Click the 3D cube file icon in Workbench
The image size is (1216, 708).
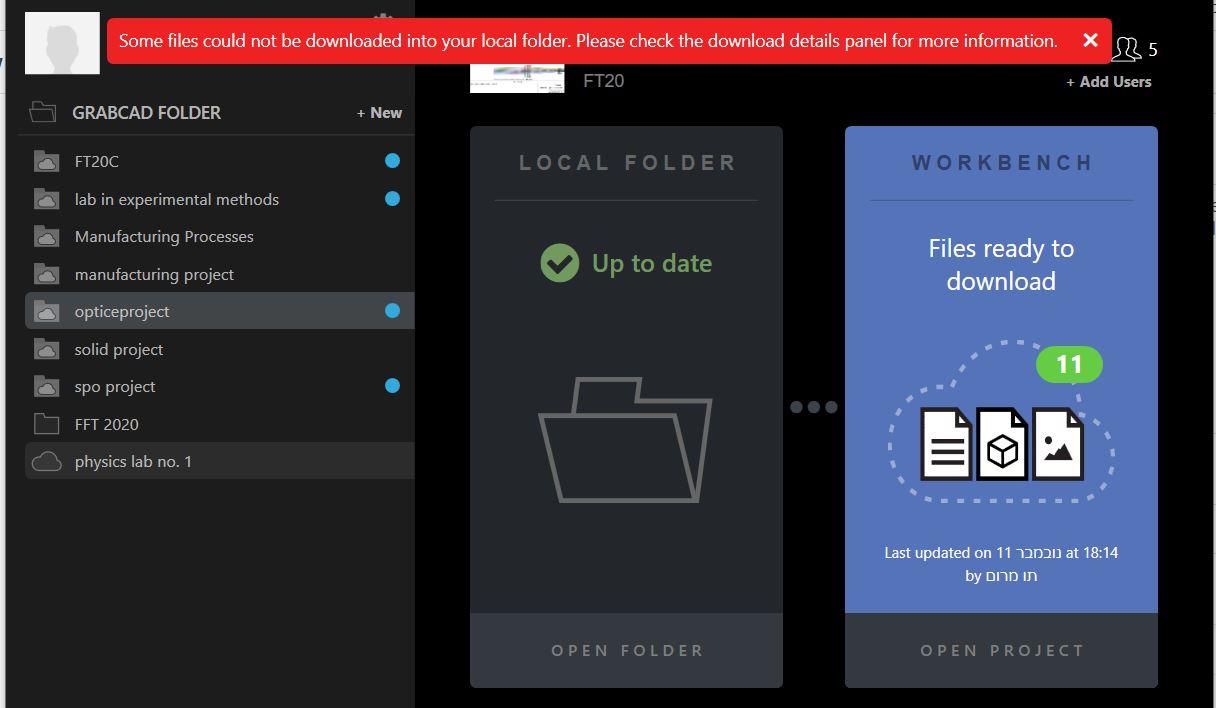1002,444
